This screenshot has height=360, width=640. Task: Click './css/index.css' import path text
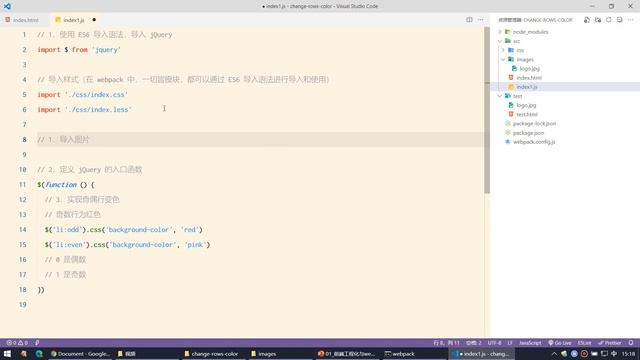96,95
